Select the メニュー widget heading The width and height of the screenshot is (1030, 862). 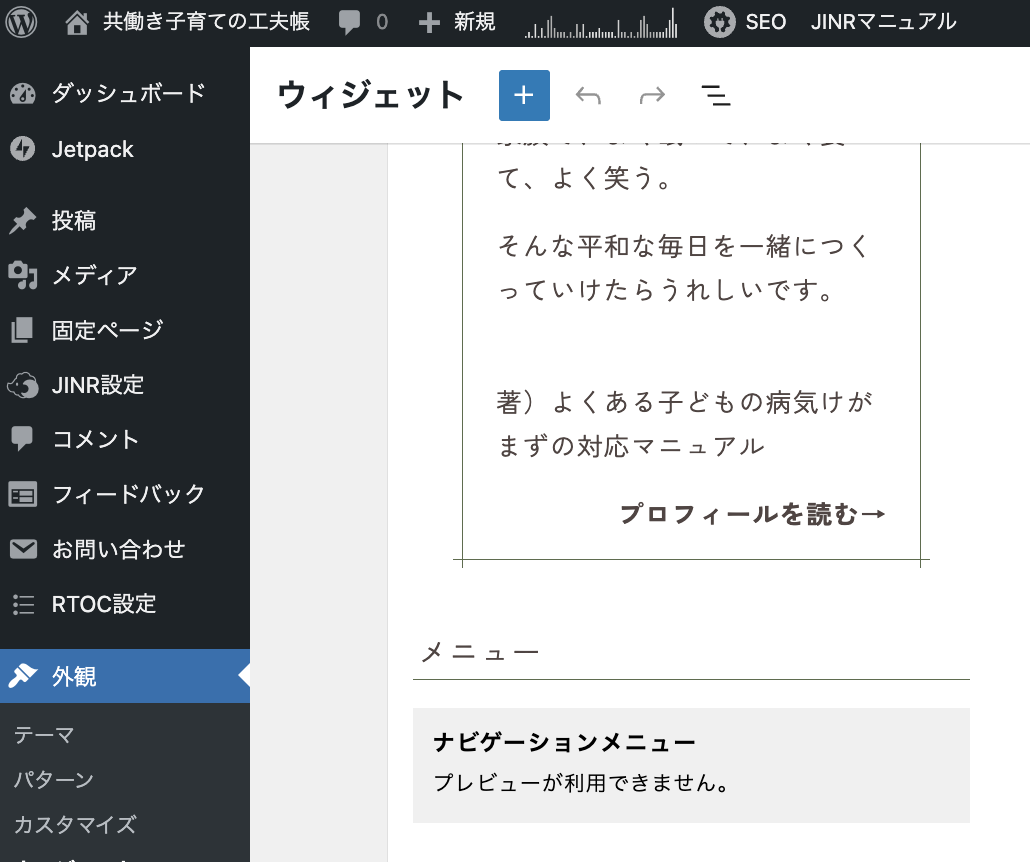480,652
